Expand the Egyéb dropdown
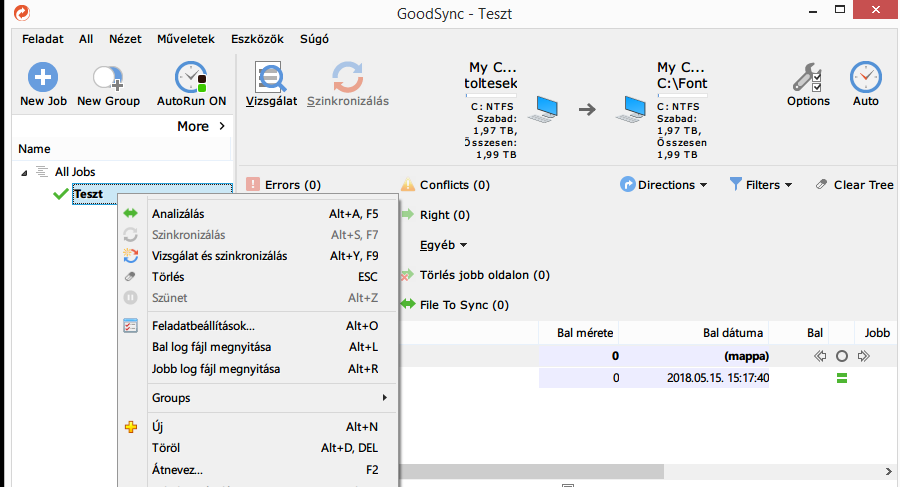900x487 pixels. click(444, 245)
